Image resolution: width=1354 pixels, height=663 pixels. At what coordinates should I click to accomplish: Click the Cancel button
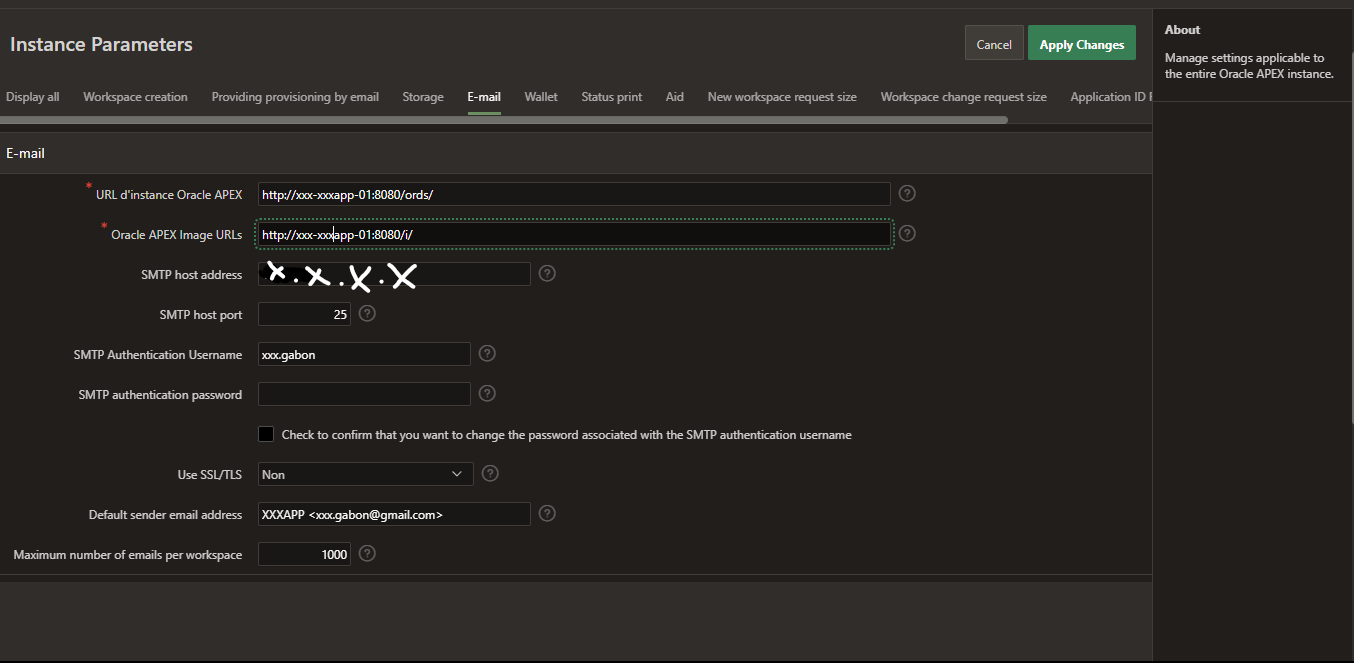(994, 44)
